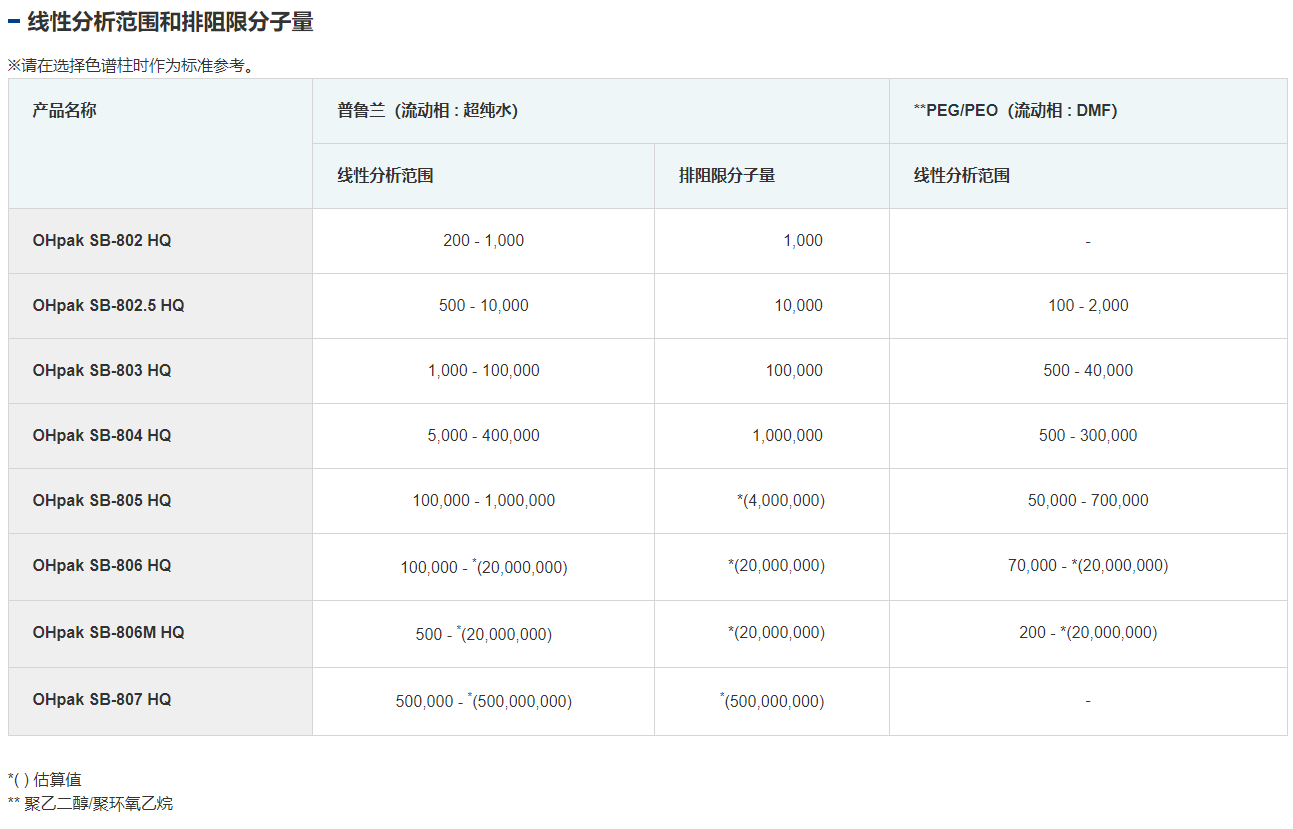The image size is (1293, 829).
Task: Click the 100 - 2,000 PEG/PEO cell
Action: (x=1088, y=306)
